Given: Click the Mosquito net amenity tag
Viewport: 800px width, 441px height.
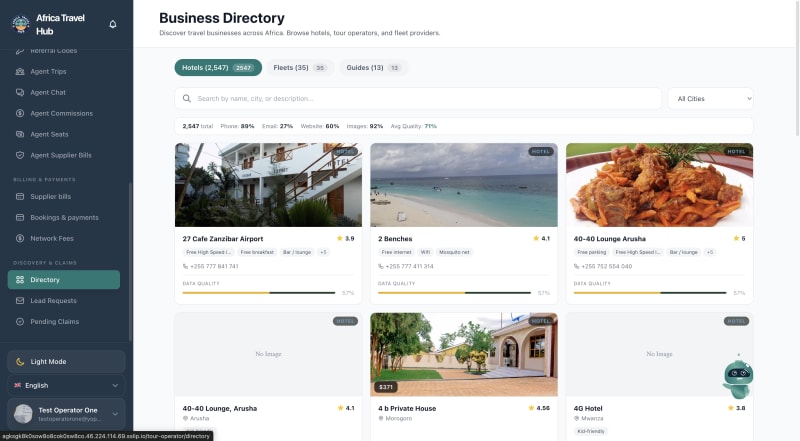Looking at the screenshot, I should pyautogui.click(x=454, y=252).
